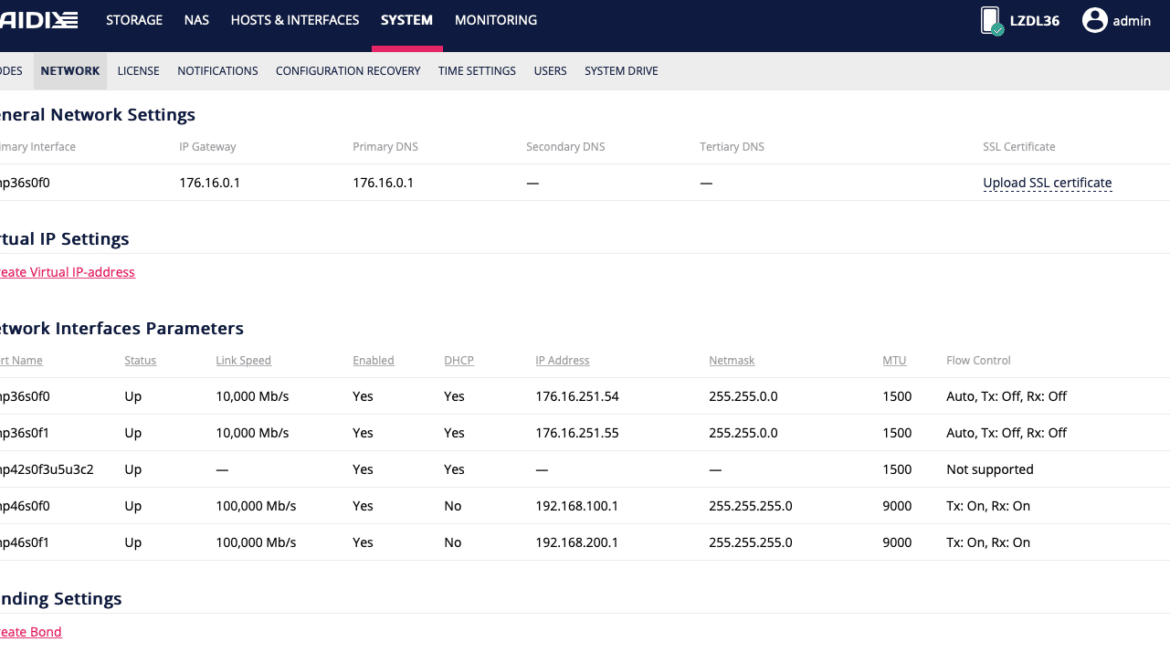Open the MONITORING menu
The height and width of the screenshot is (663, 1170).
[495, 20]
